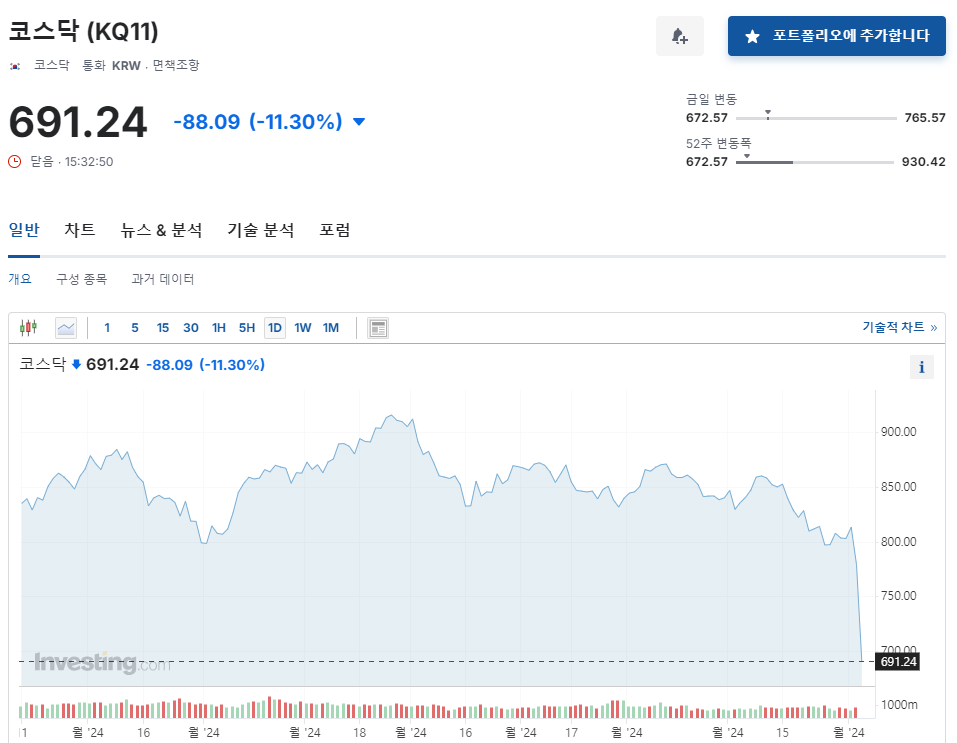Screen dimensions: 957x743
Task: Select area chart type icon
Action: [x=66, y=328]
